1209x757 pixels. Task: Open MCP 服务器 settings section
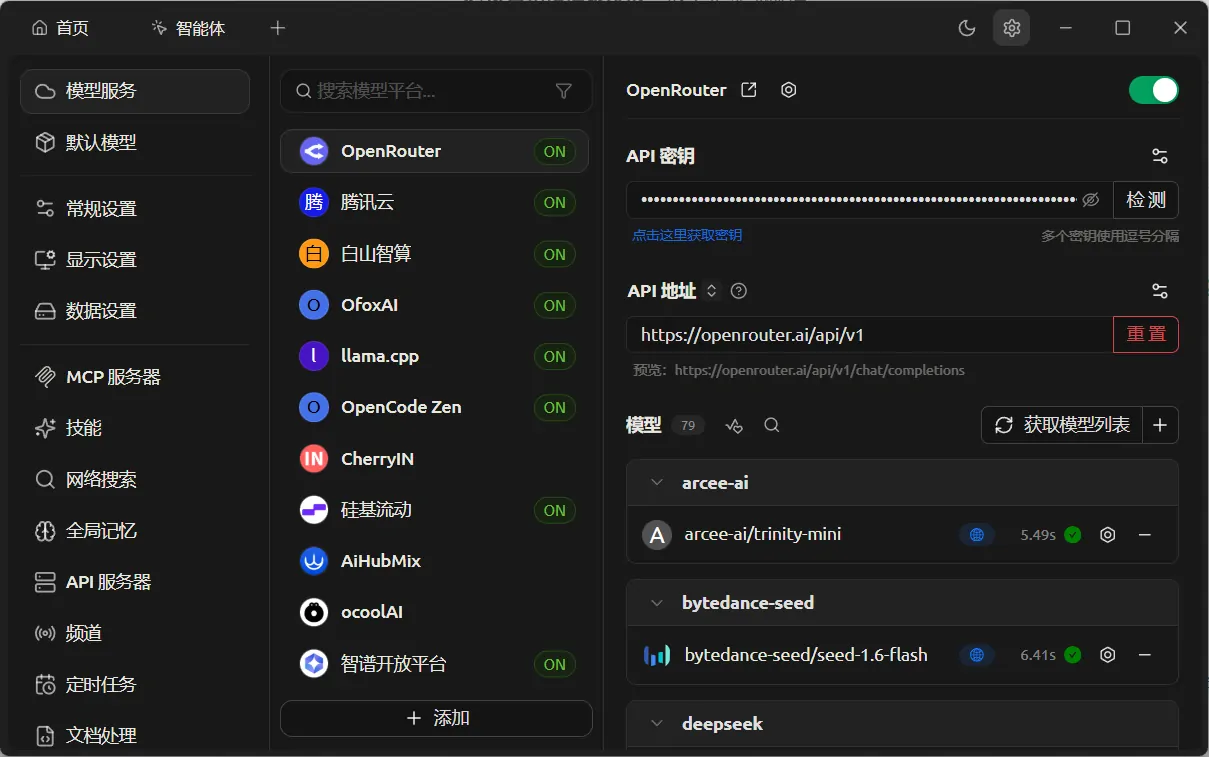tap(135, 377)
